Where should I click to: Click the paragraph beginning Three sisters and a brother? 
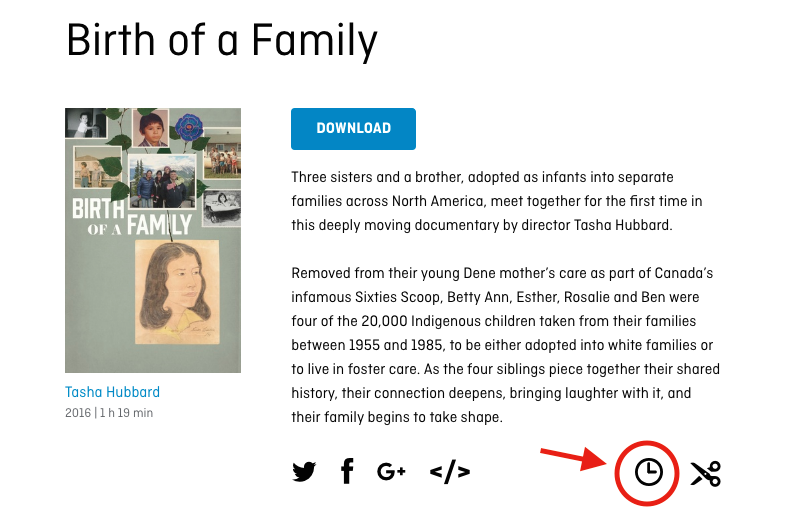tap(496, 201)
